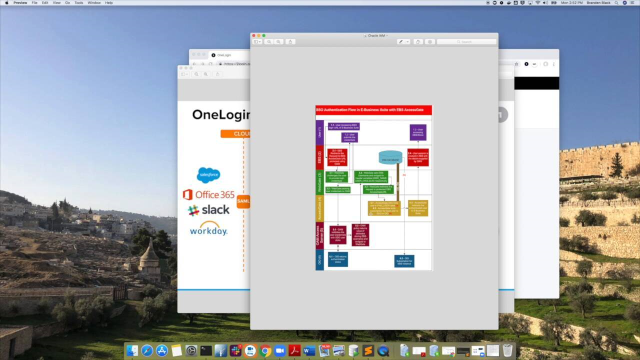Click the Search field in Oracle IAM window
Image resolution: width=640 pixels, height=360 pixels.
467,42
